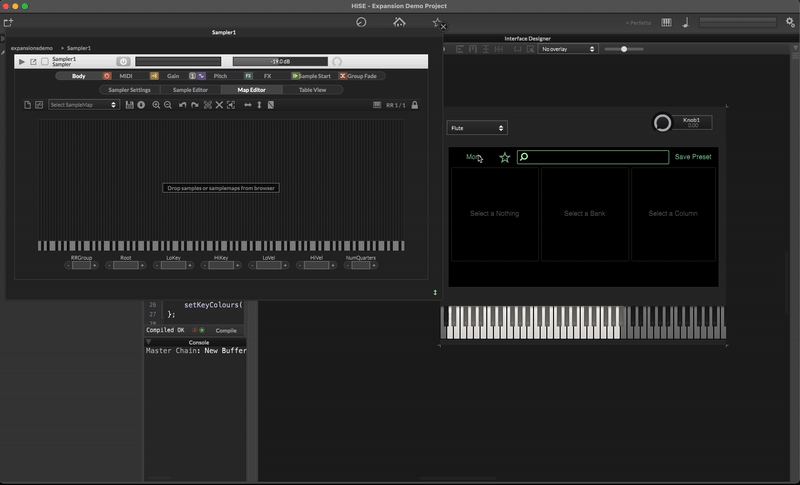Screen dimensions: 800x485
Task: Click the music note icon in top bar
Action: point(686,22)
